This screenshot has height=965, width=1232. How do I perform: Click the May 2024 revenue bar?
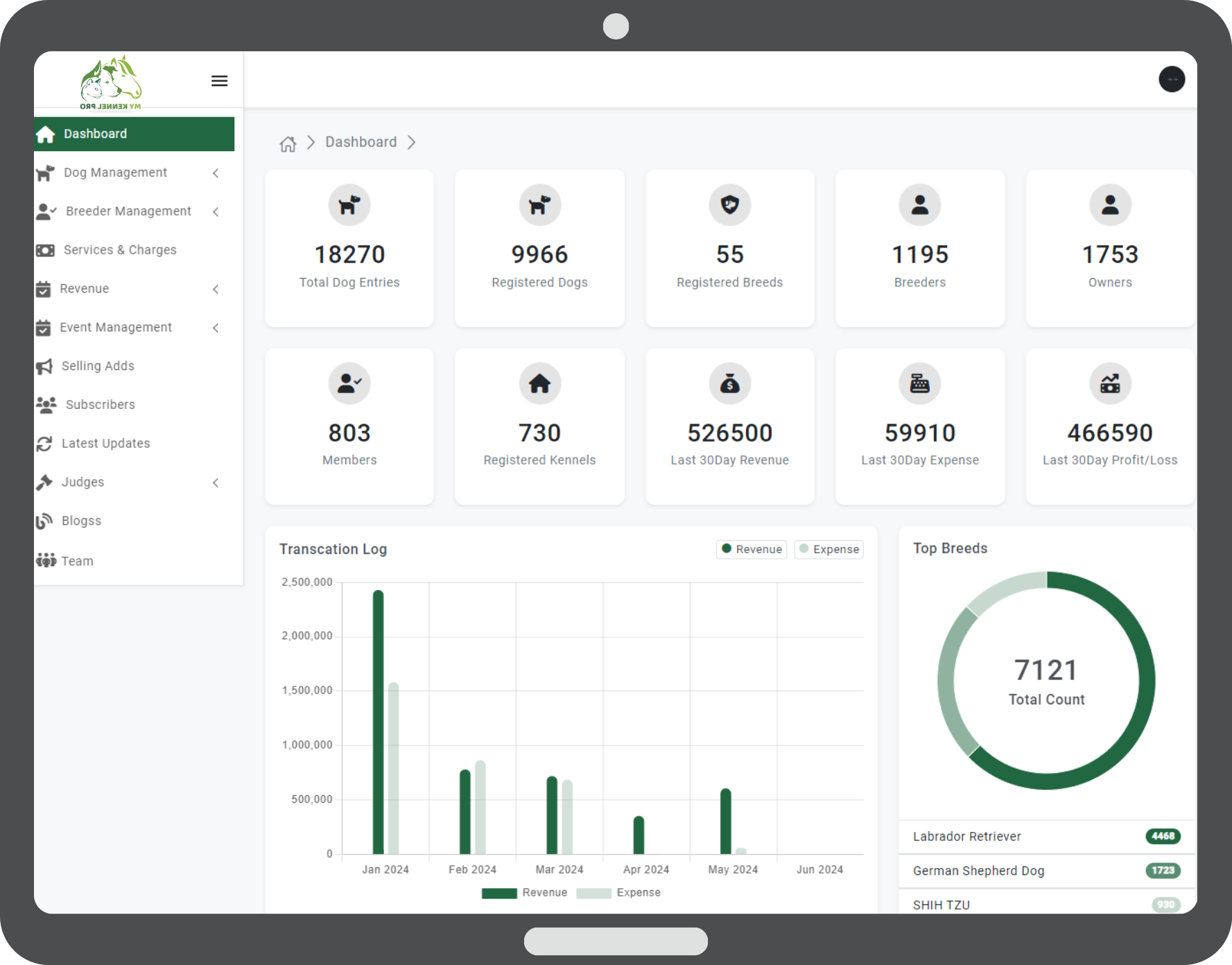[725, 821]
